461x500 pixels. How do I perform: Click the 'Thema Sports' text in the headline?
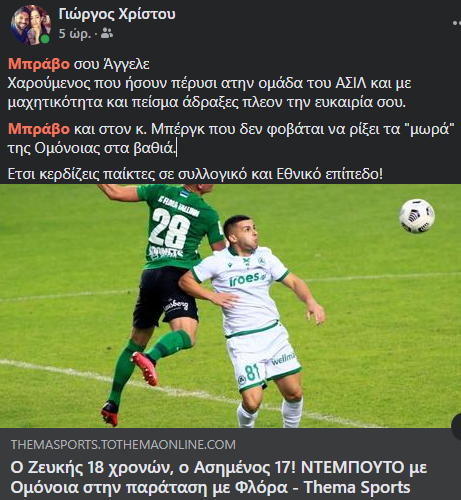coord(357,487)
